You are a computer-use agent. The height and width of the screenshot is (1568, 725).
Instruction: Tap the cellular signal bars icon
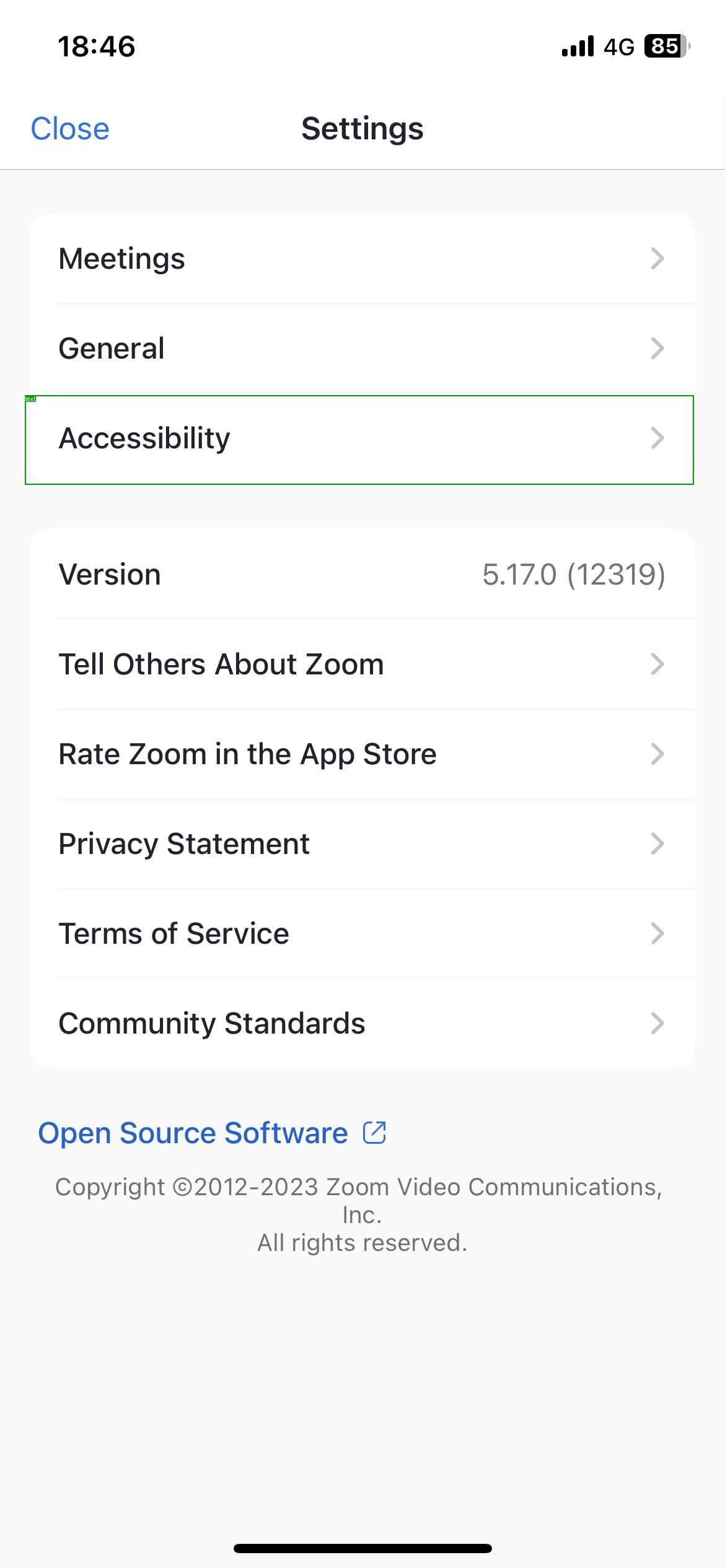pyautogui.click(x=576, y=46)
